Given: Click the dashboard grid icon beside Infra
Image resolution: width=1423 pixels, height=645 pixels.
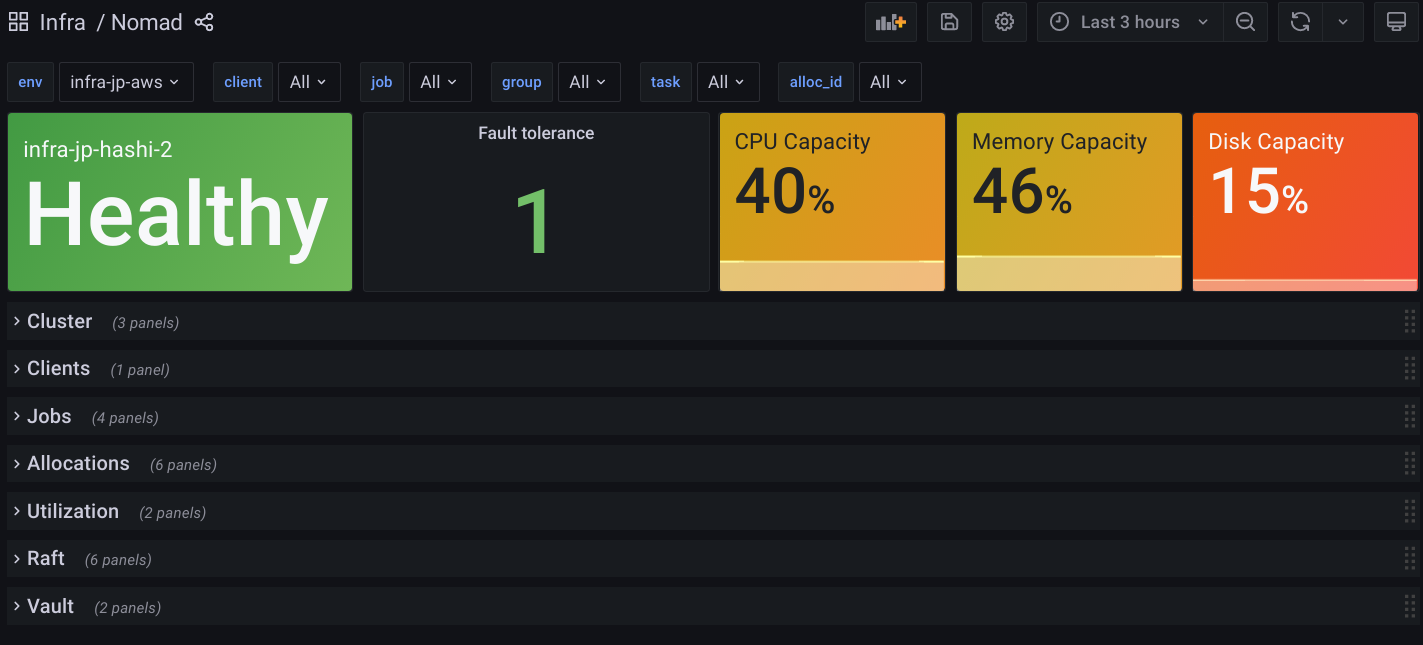Looking at the screenshot, I should coord(18,22).
